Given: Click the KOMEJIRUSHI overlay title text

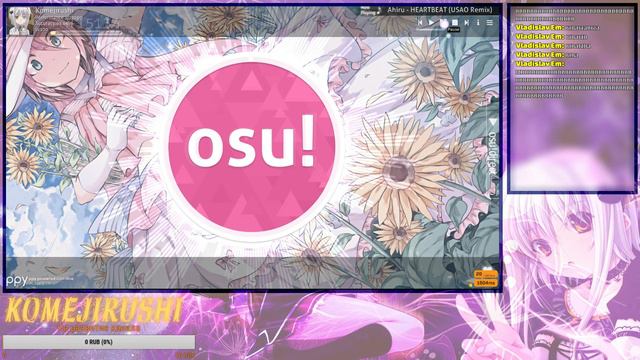Looking at the screenshot, I should coord(94,310).
